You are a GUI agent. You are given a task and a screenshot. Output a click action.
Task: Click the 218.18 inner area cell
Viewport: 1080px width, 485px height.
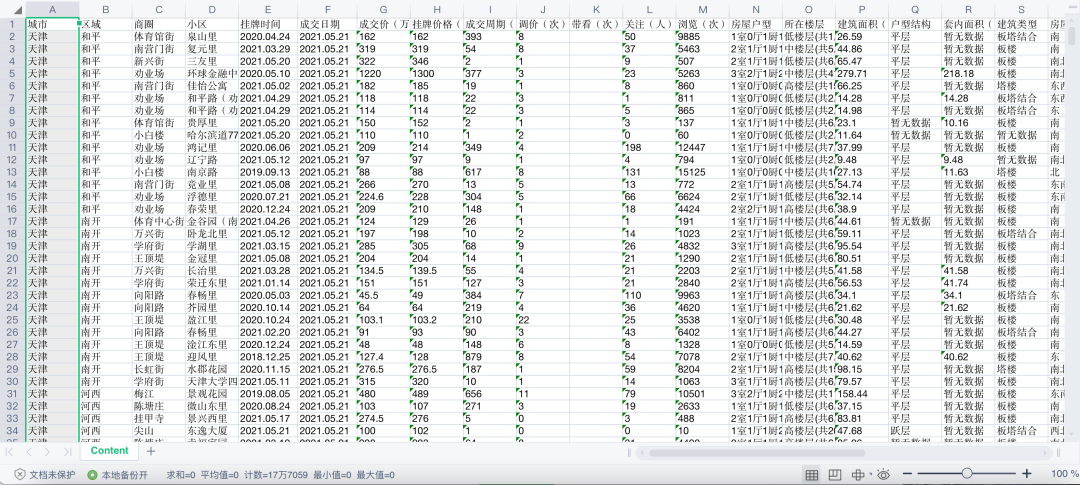(968, 74)
